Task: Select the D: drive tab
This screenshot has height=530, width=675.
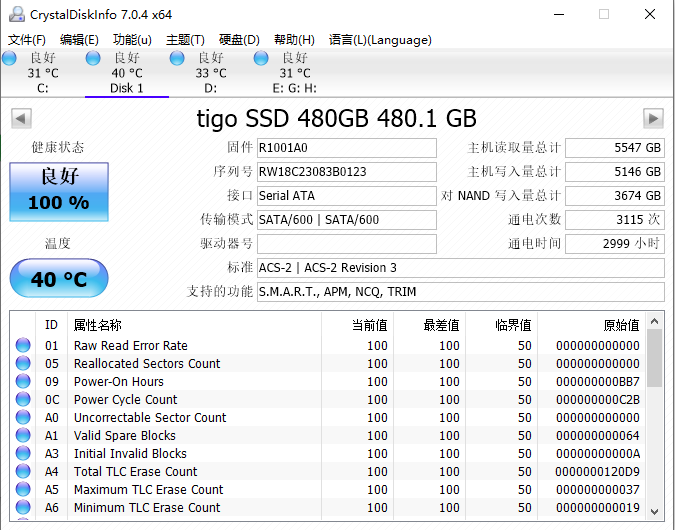Action: 211,73
